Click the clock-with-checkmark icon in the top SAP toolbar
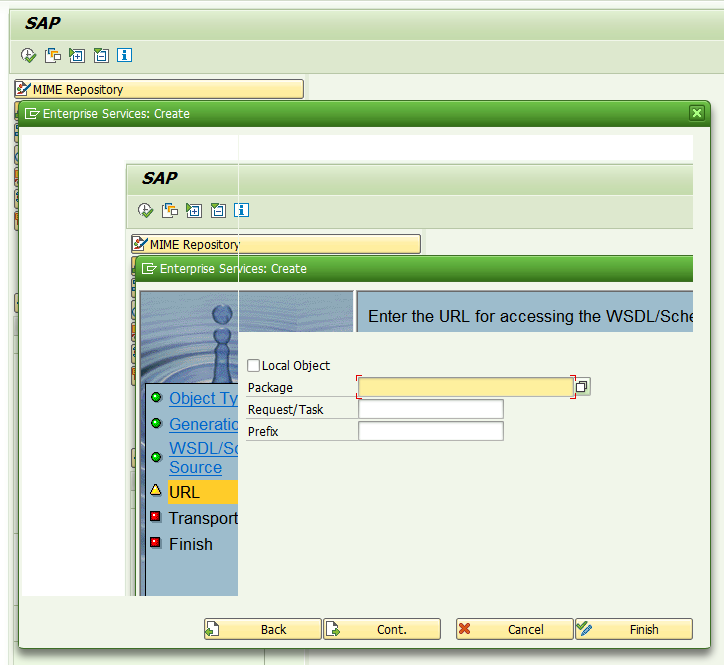Screen dimensions: 724x665 [29, 55]
